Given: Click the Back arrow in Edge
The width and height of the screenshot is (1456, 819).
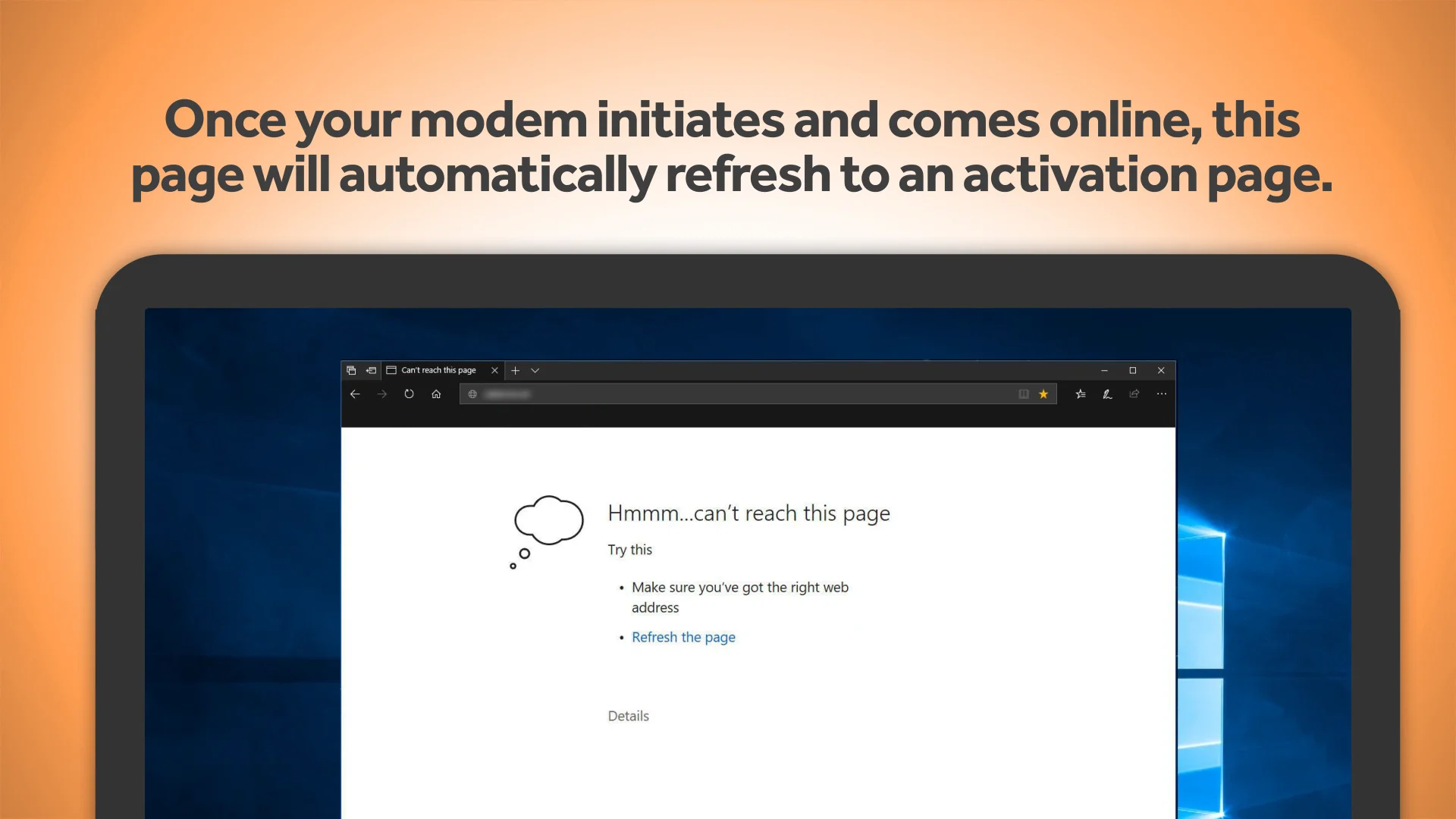Looking at the screenshot, I should point(355,394).
